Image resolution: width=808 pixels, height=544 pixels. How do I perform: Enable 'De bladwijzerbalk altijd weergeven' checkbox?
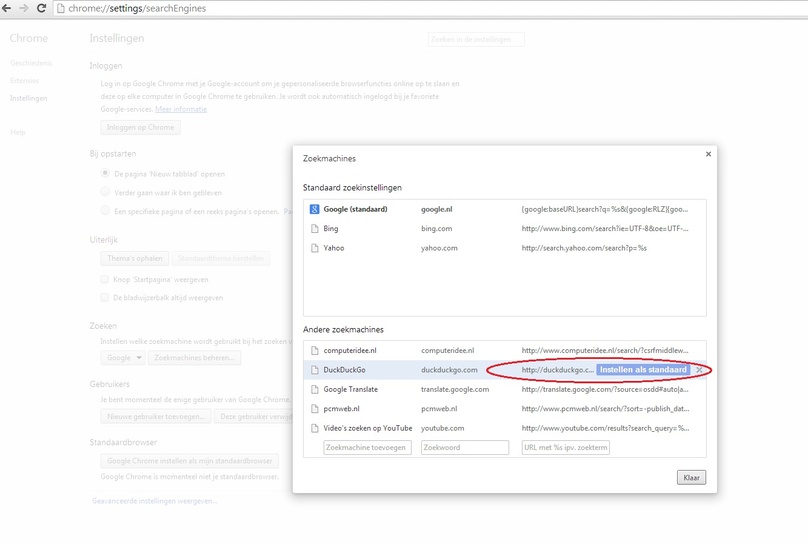tap(105, 298)
